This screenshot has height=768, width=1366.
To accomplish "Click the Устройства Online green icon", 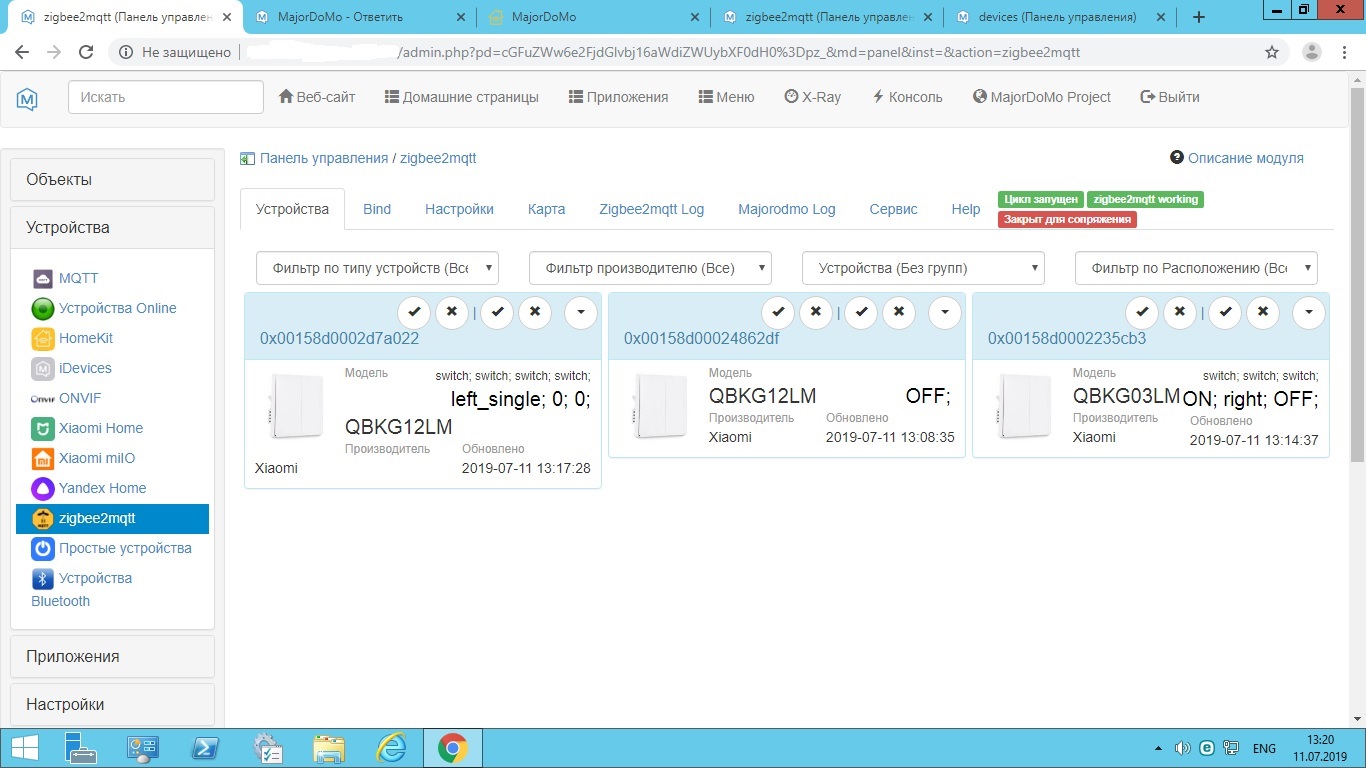I will point(43,308).
